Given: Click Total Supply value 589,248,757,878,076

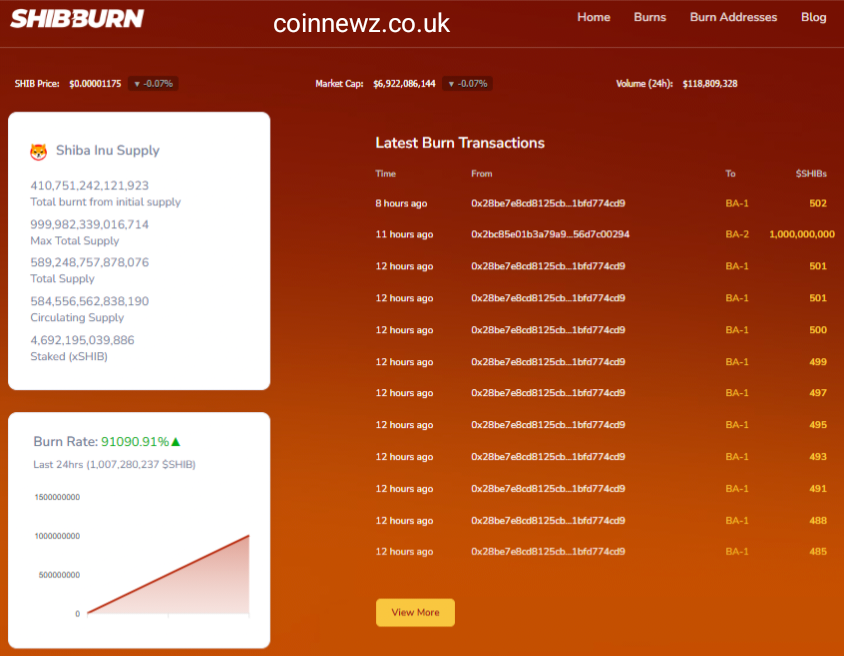Looking at the screenshot, I should tap(89, 263).
